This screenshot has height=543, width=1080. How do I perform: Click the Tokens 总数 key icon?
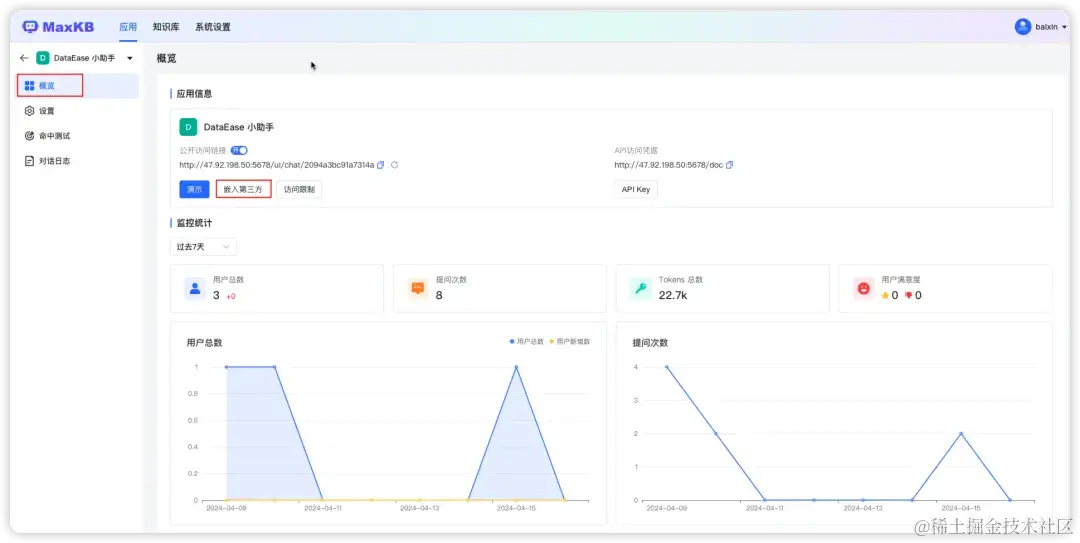click(x=641, y=288)
